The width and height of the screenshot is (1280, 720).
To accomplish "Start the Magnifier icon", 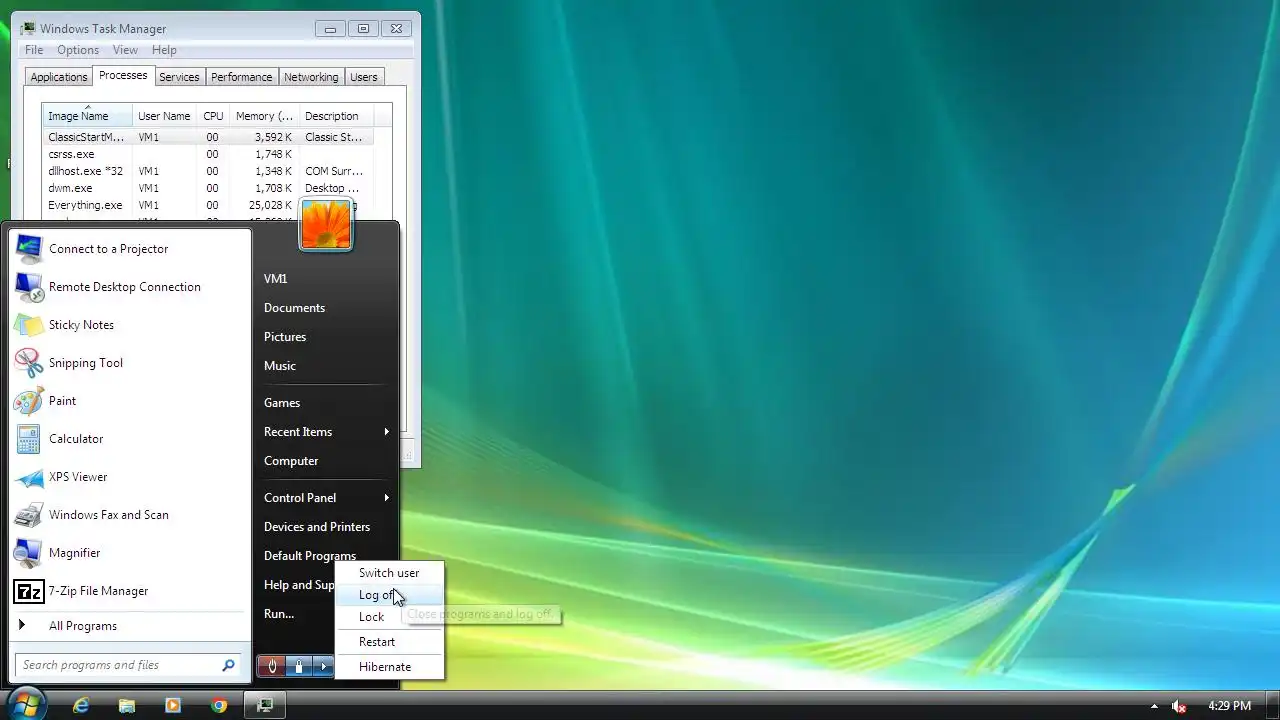I will (29, 553).
